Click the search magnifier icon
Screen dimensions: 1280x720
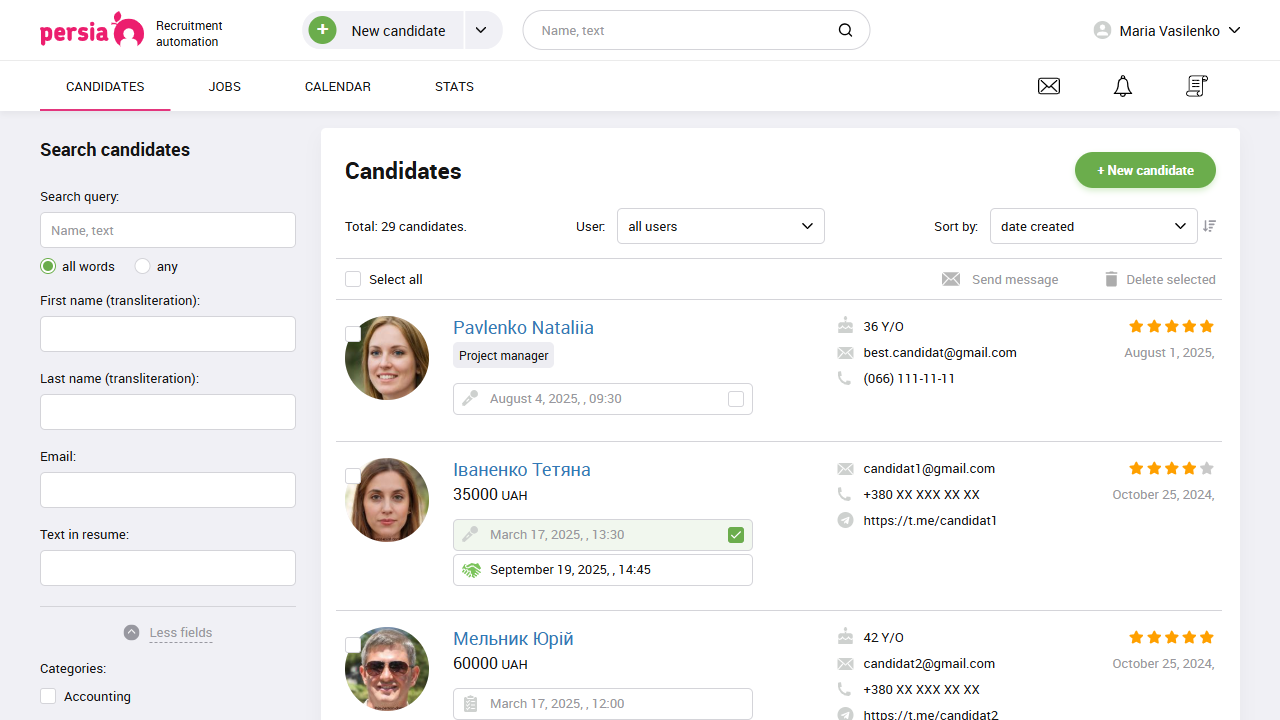coord(845,30)
